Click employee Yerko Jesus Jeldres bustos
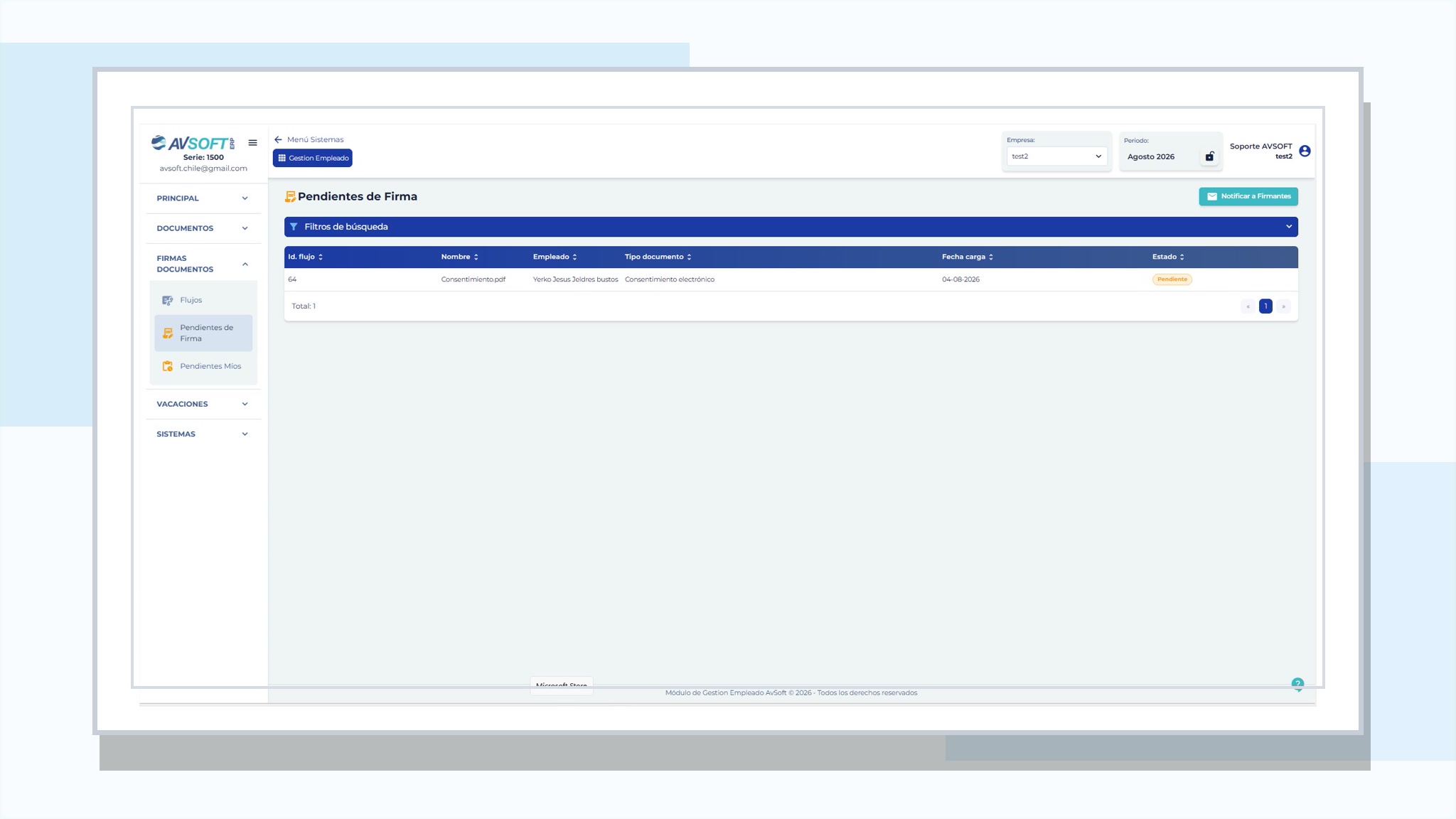The image size is (1456, 819). pos(576,279)
